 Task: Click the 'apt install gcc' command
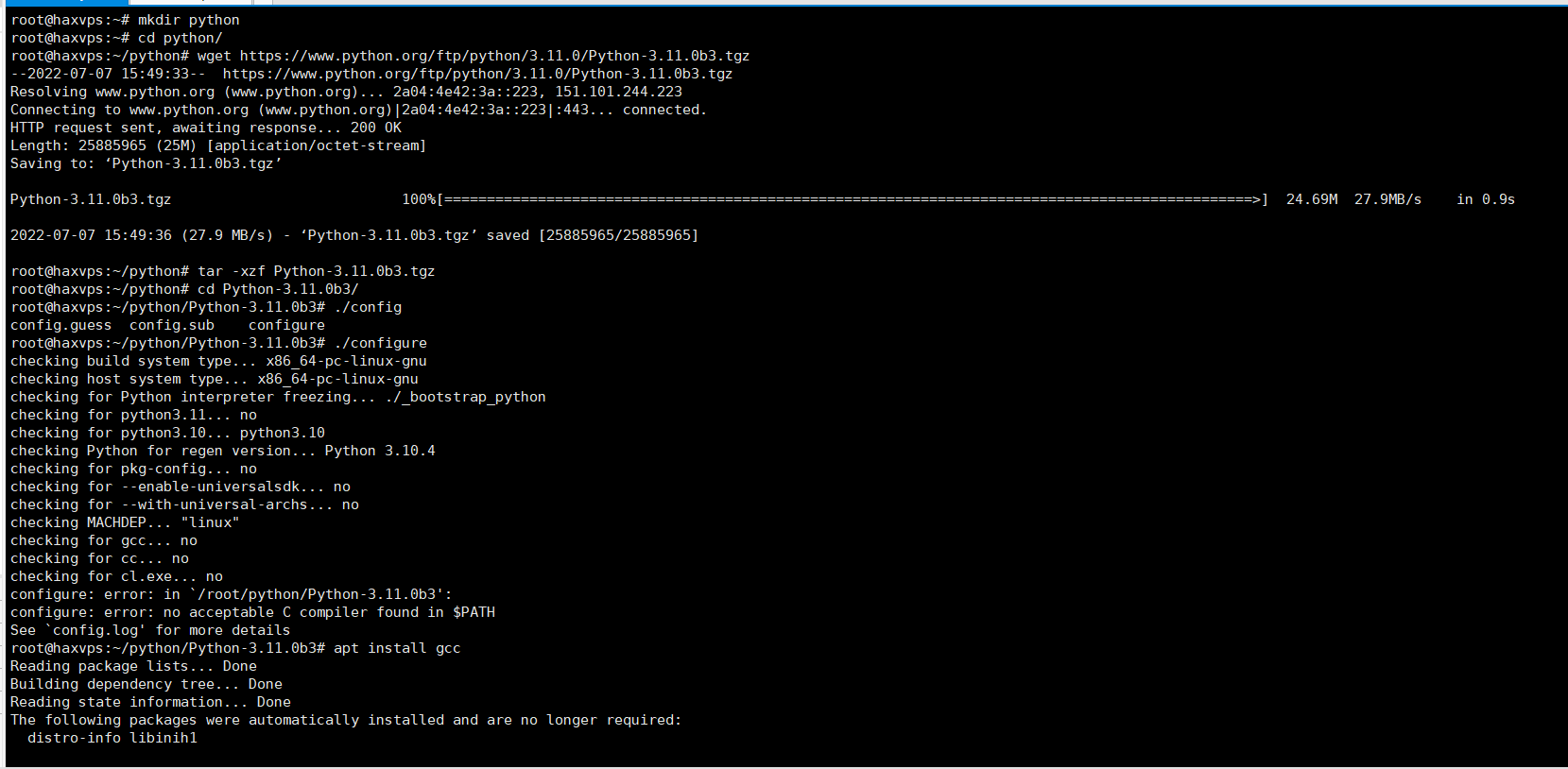point(397,648)
